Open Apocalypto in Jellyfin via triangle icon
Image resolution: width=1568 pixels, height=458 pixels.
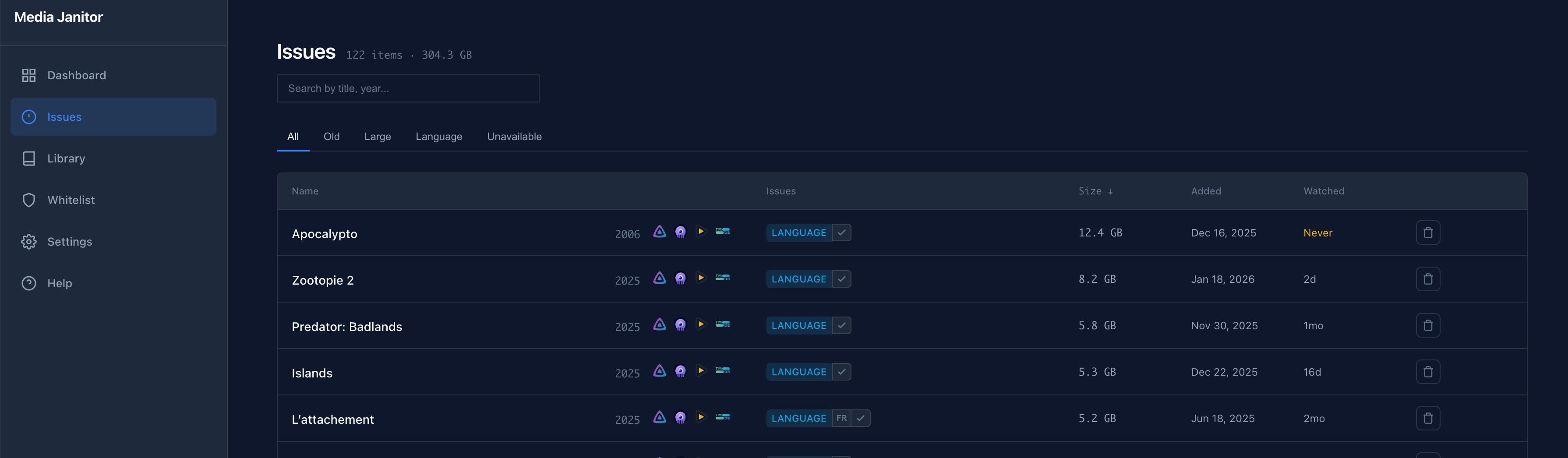coord(659,232)
